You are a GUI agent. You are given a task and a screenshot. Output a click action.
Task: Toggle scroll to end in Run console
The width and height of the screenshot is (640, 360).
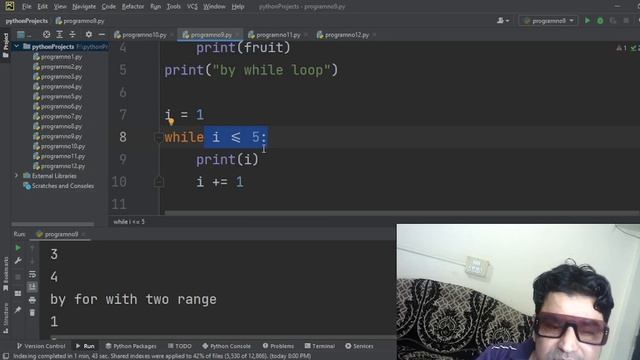[32, 287]
